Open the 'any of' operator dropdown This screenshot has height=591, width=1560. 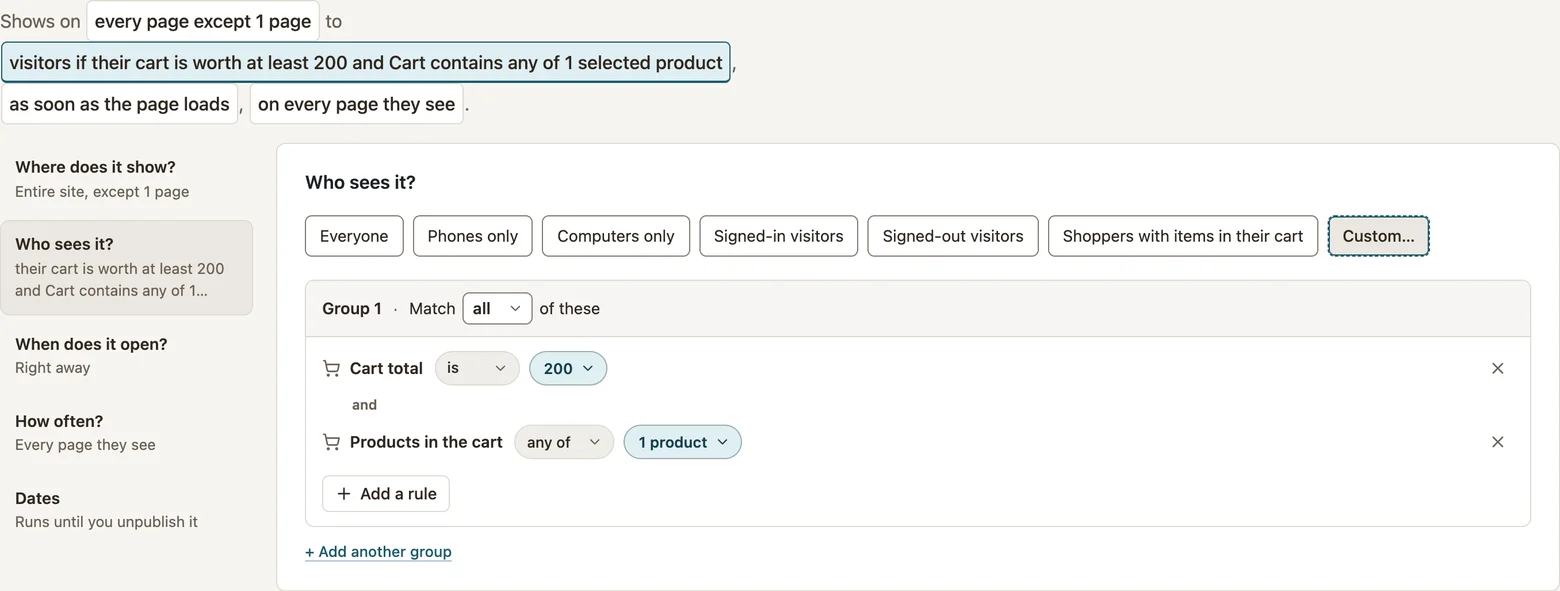point(564,442)
